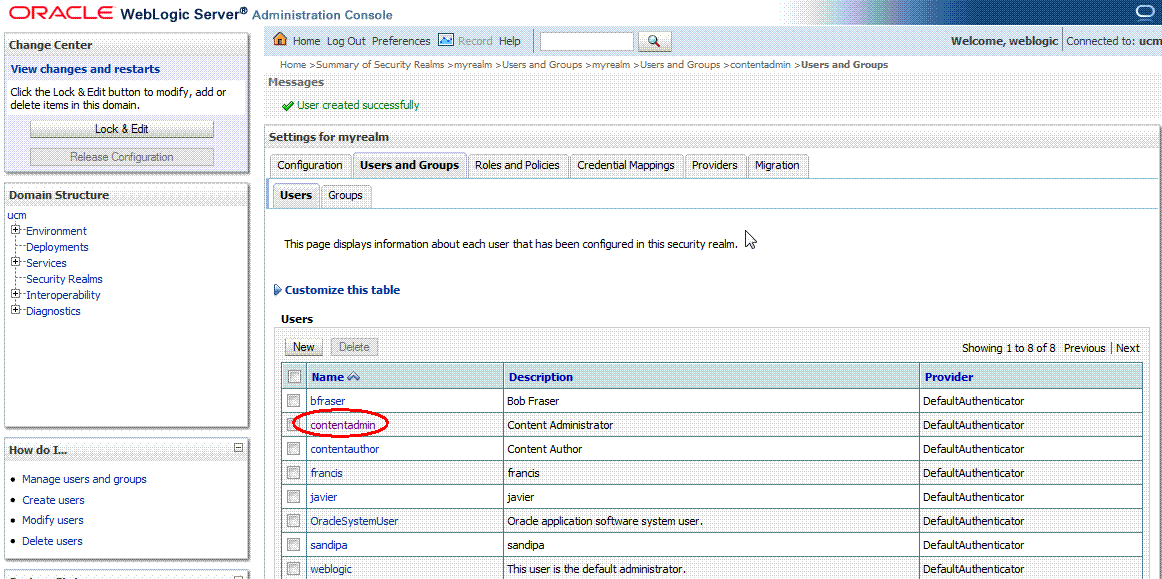This screenshot has width=1162, height=579.
Task: Click the Lock & Edit button
Action: pyautogui.click(x=122, y=129)
